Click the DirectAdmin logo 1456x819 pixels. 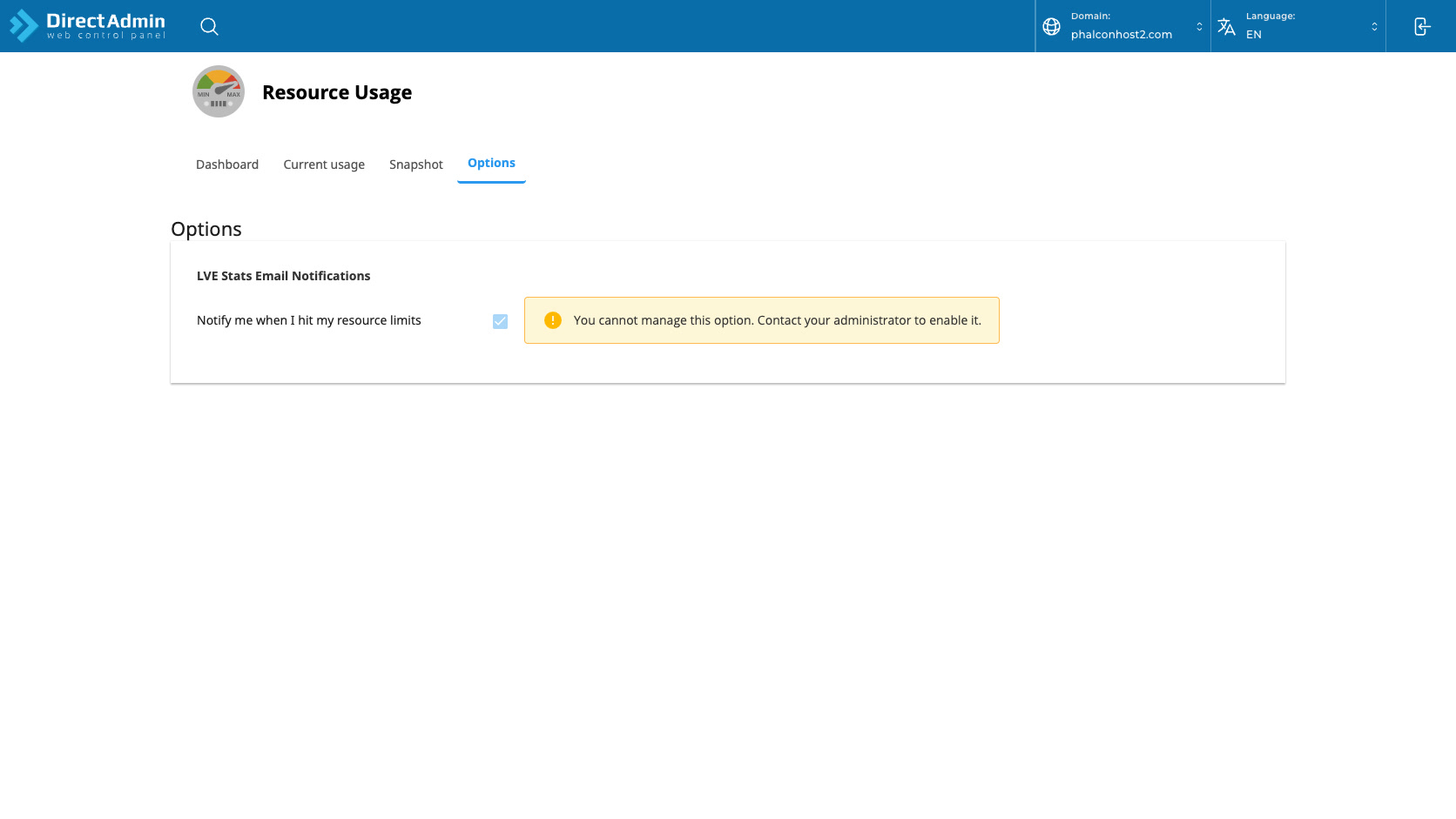coord(87,26)
